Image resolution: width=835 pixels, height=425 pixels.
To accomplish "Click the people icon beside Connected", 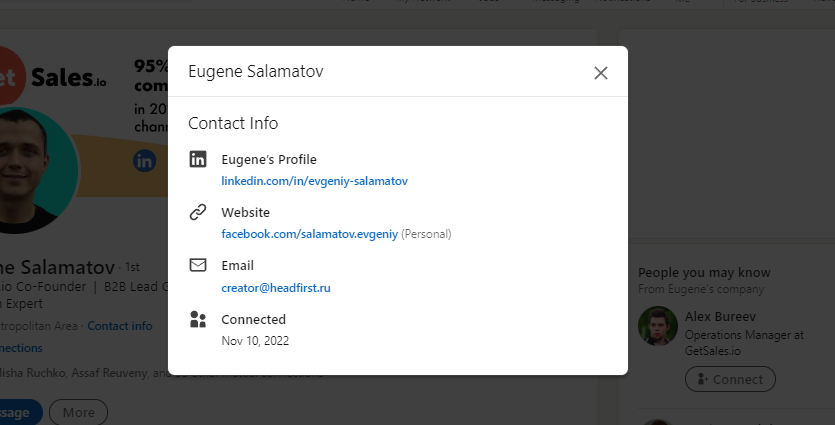I will click(198, 319).
